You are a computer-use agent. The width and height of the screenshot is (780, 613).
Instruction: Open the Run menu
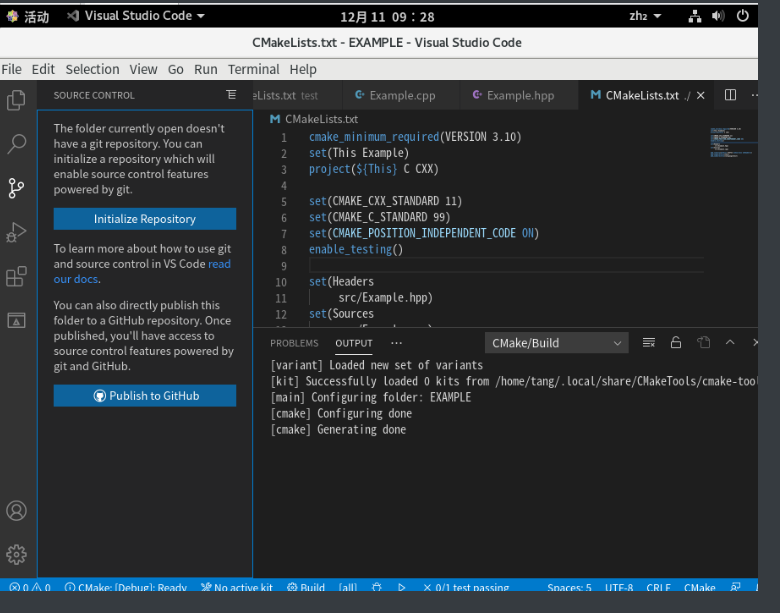(x=205, y=69)
